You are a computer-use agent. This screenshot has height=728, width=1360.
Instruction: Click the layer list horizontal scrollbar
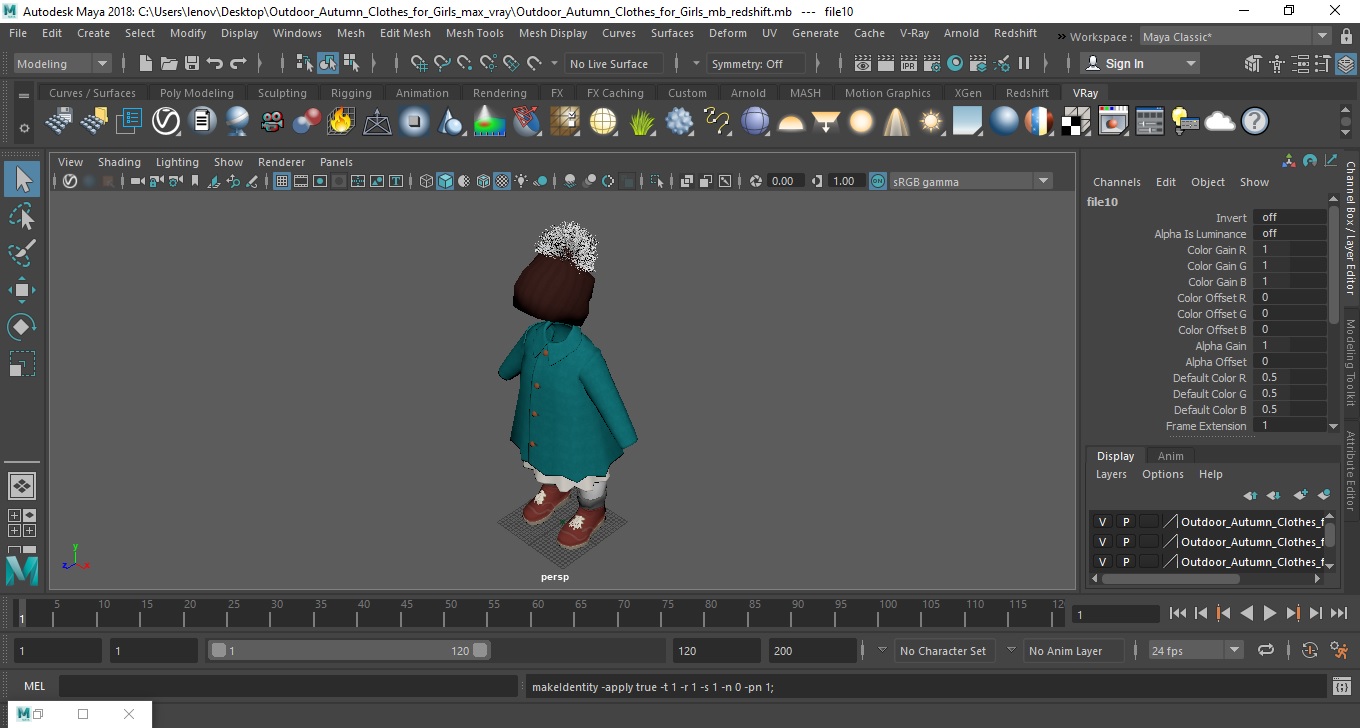pyautogui.click(x=1170, y=578)
